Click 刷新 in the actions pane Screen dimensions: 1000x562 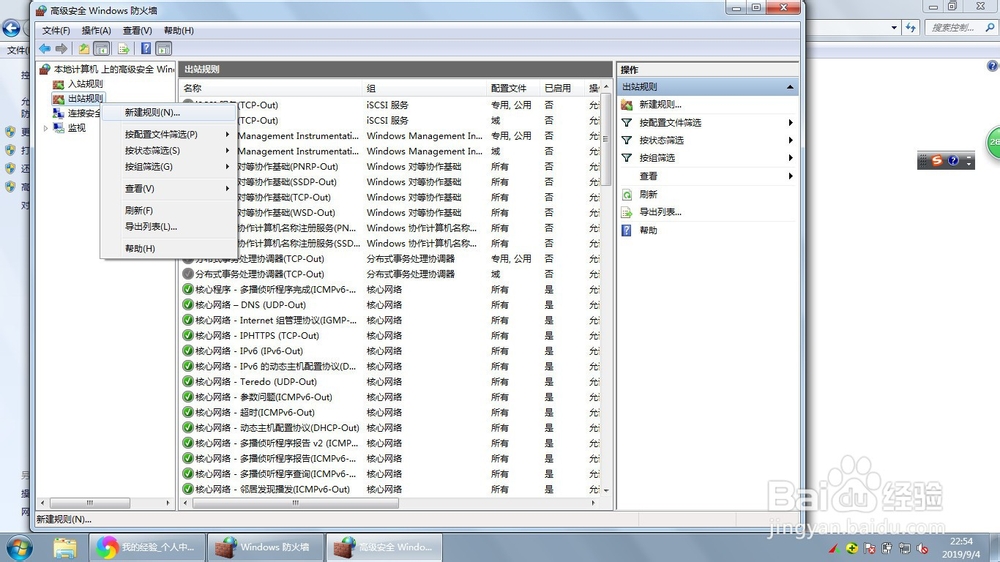[648, 195]
